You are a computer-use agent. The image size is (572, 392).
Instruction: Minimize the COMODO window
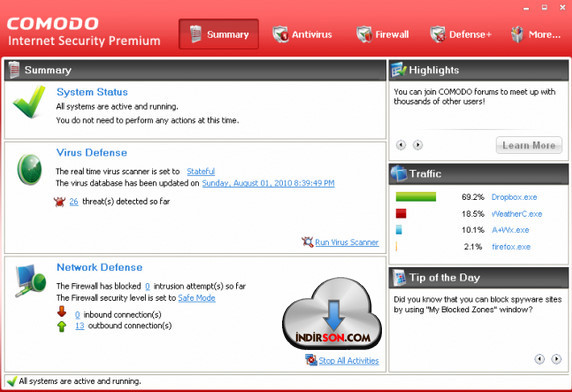point(526,8)
